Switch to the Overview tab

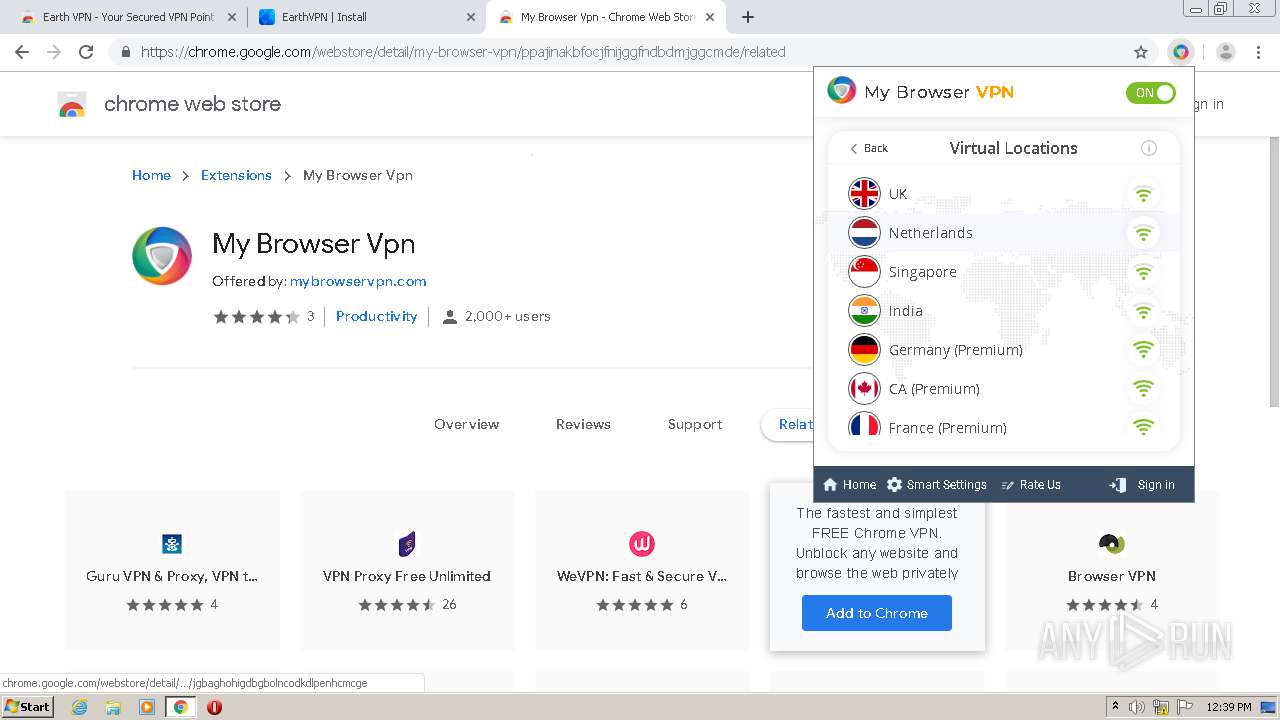click(466, 424)
